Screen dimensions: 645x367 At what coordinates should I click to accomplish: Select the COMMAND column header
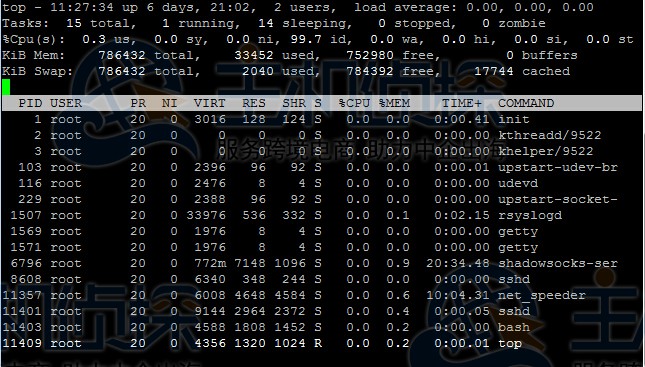click(526, 103)
